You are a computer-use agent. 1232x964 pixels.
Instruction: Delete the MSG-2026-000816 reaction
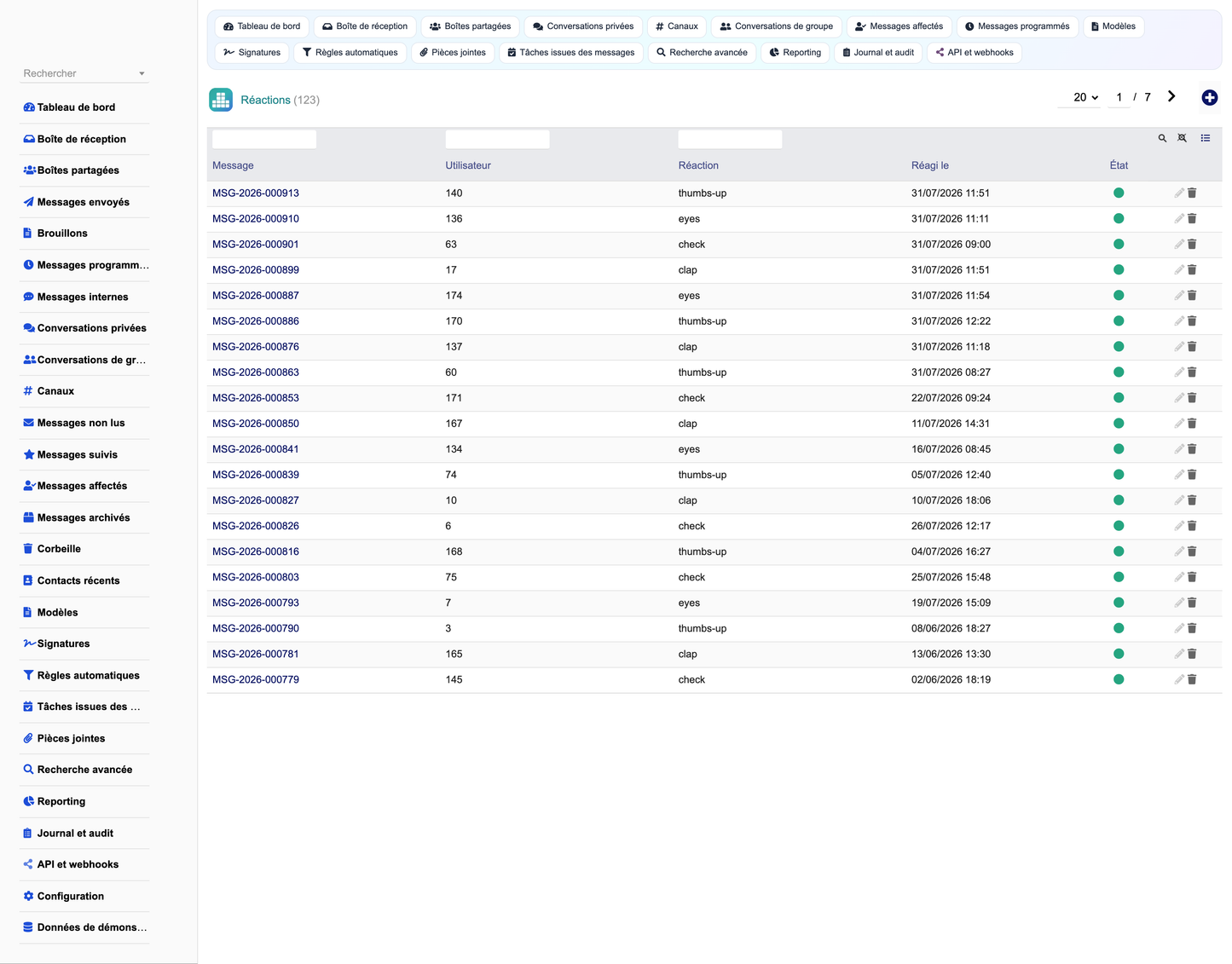[1192, 551]
